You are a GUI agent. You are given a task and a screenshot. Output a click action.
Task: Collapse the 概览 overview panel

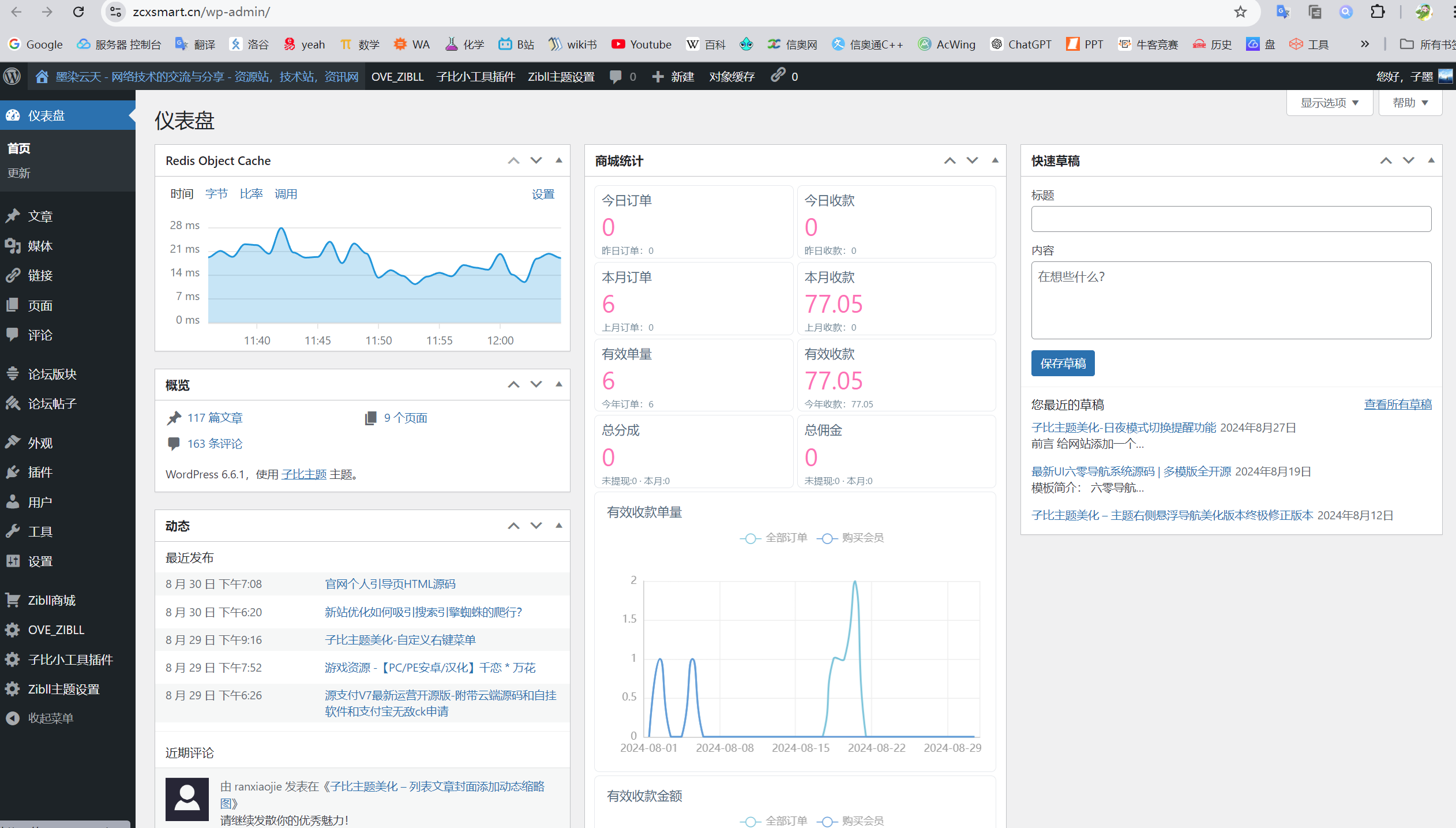point(558,384)
